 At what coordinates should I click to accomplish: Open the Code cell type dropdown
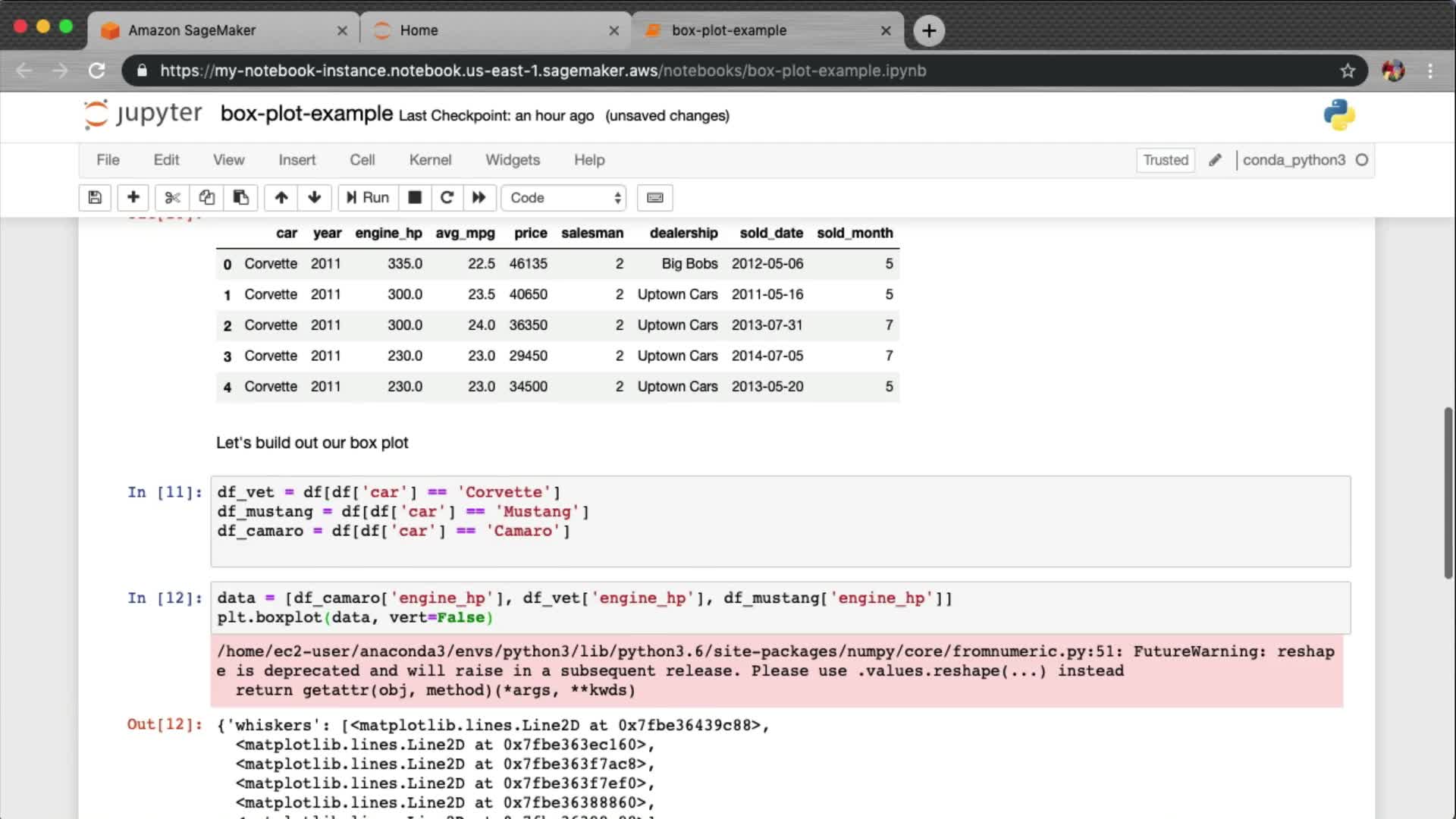(x=564, y=198)
